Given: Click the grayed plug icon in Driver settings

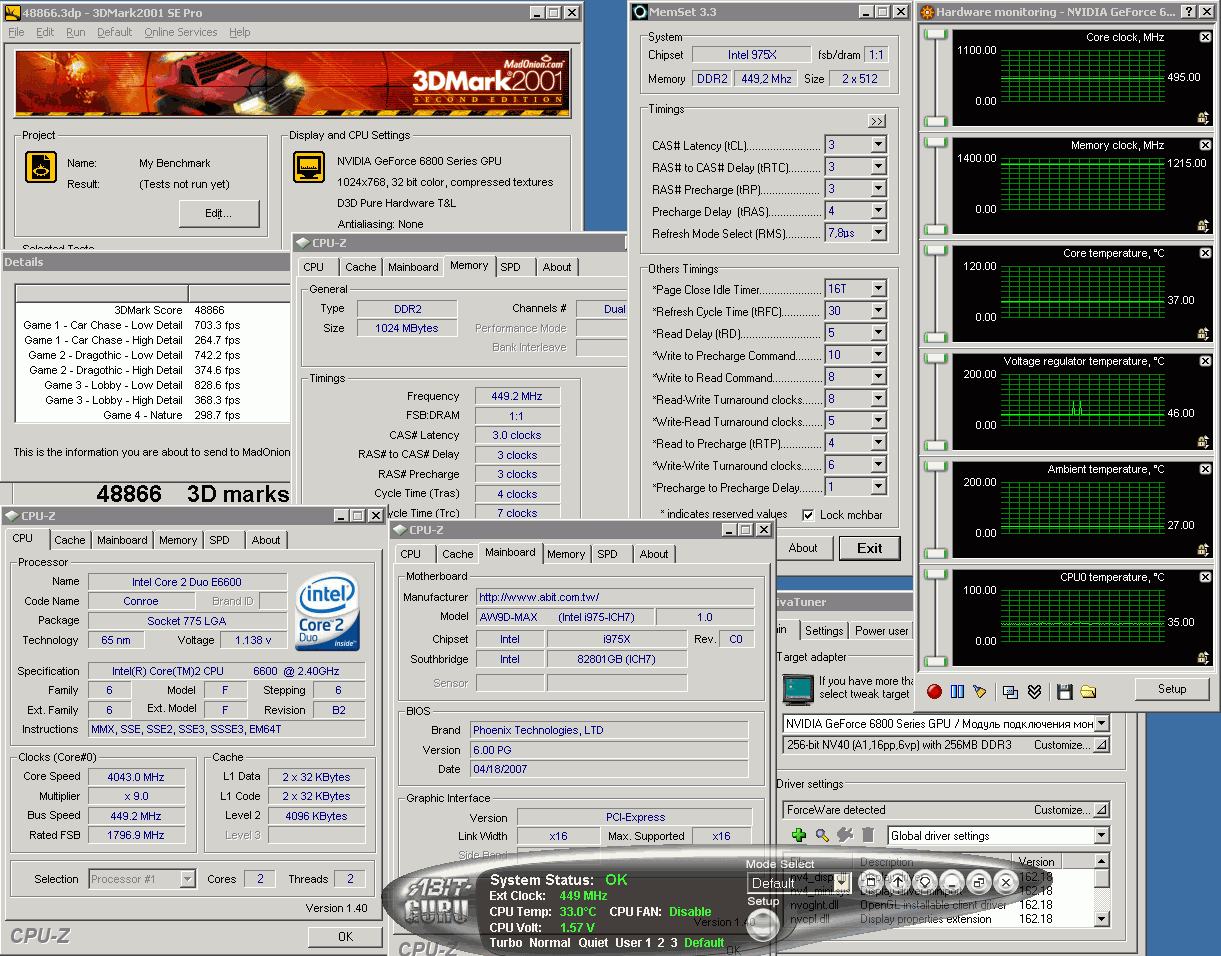Looking at the screenshot, I should point(845,835).
